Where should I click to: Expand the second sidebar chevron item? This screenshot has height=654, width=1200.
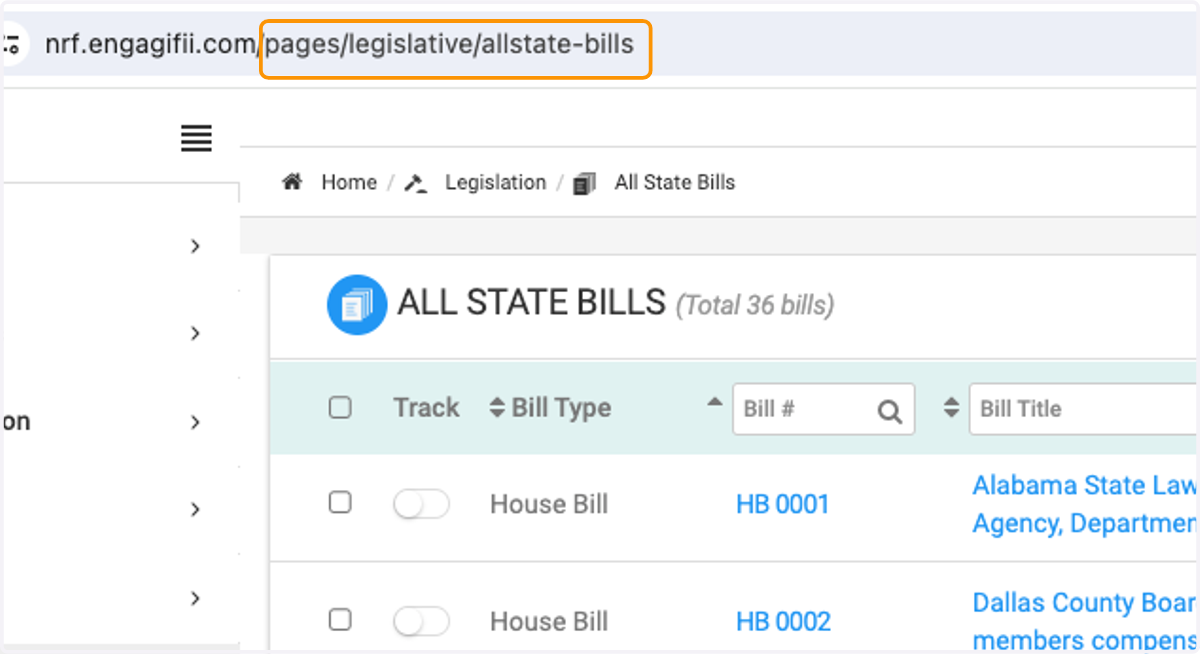[195, 333]
